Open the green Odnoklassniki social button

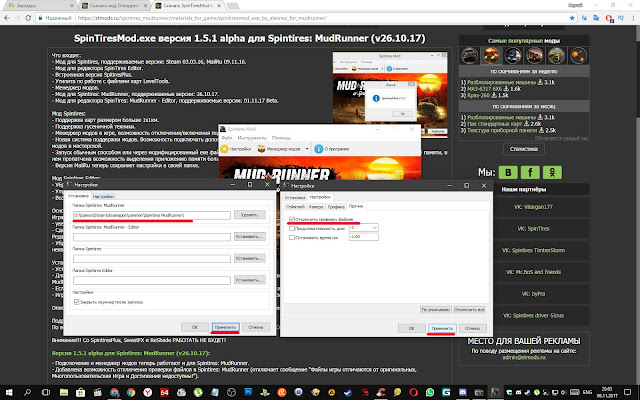pyautogui.click(x=552, y=172)
